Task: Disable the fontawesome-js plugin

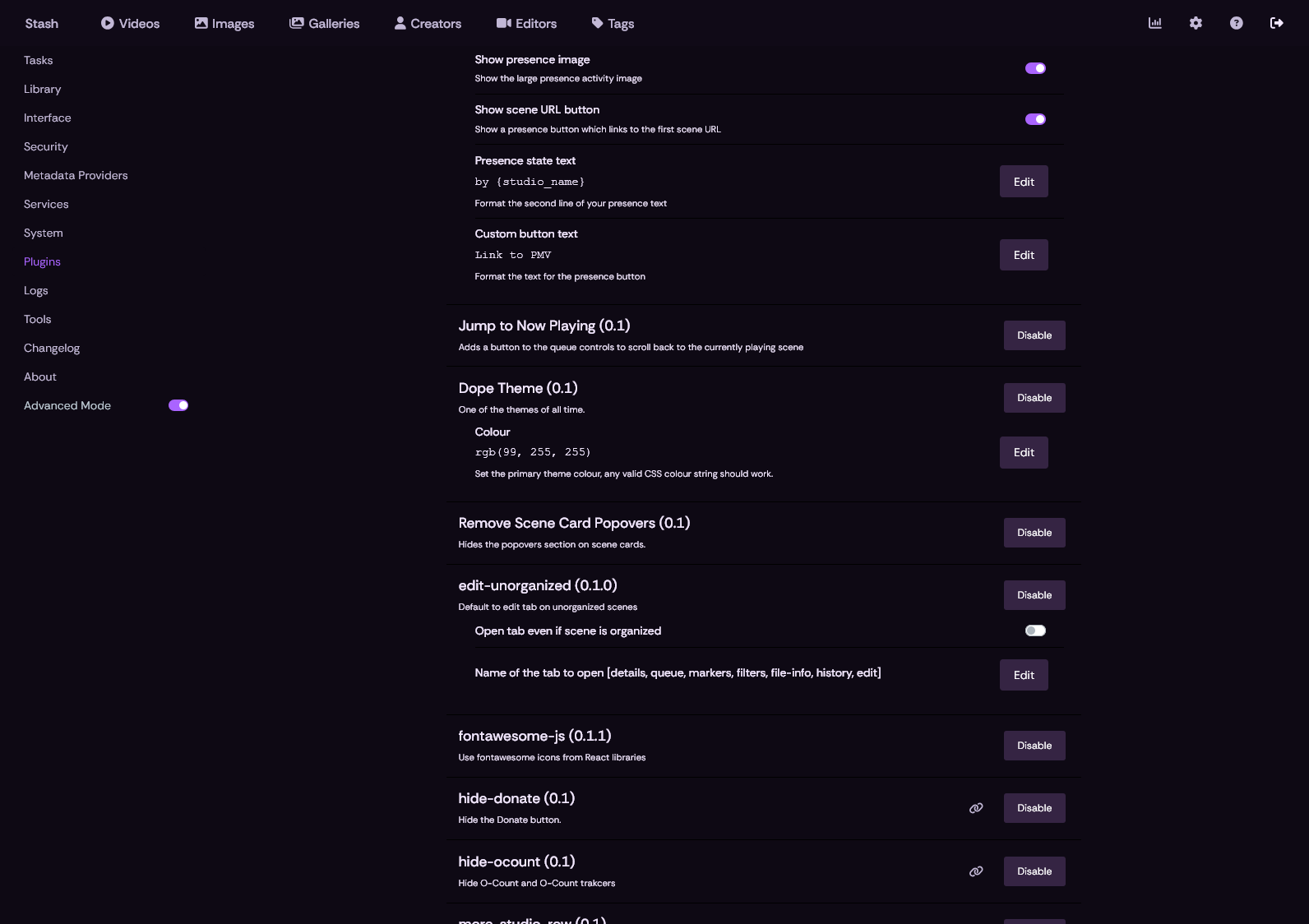Action: pos(1034,746)
